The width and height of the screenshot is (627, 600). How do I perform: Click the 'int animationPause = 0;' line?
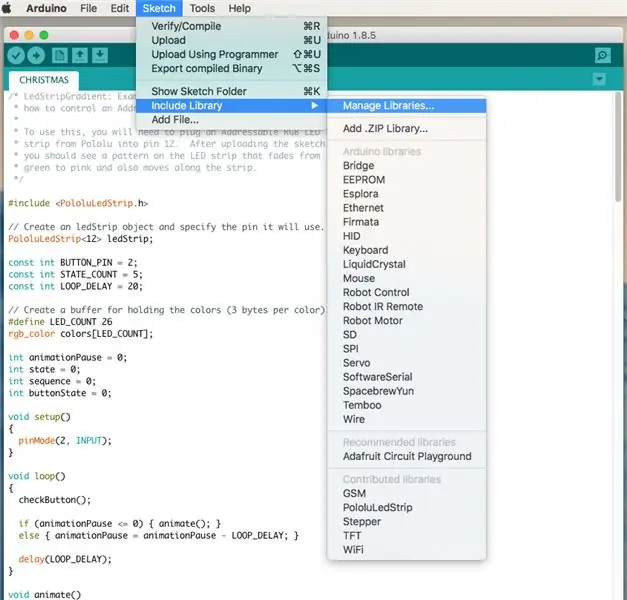pyautogui.click(x=68, y=358)
